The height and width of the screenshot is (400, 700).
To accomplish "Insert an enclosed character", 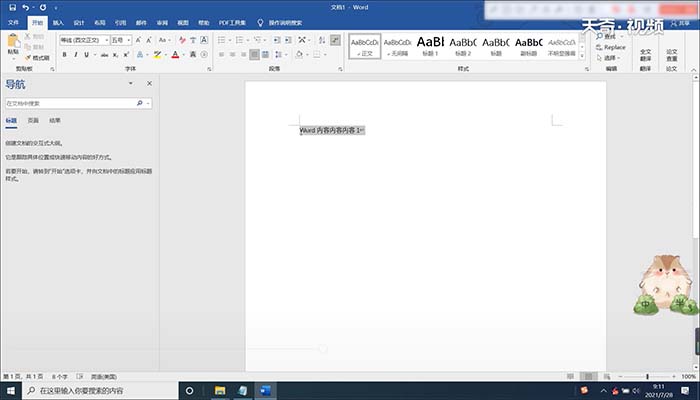I will (x=204, y=54).
